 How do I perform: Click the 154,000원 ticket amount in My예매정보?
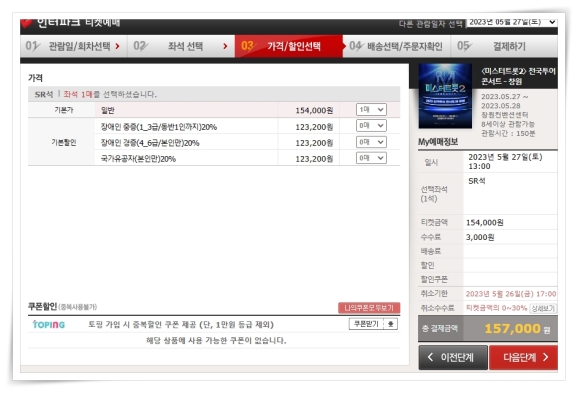coord(484,222)
